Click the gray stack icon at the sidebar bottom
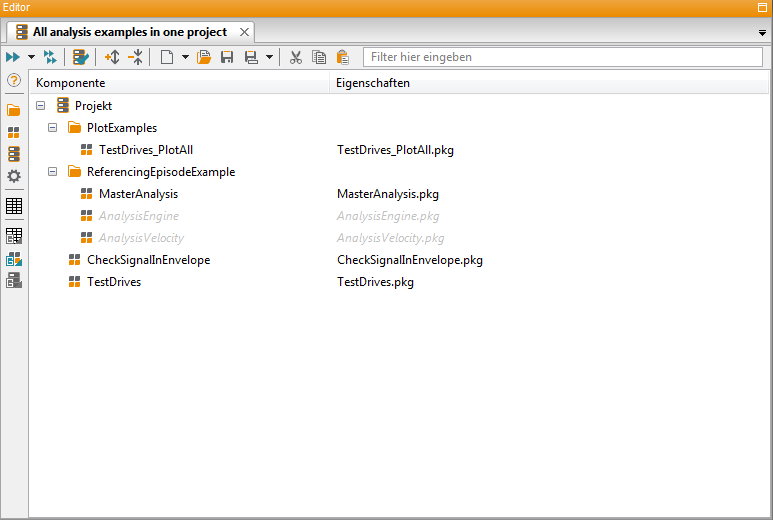Viewport: 773px width, 520px height. click(14, 280)
